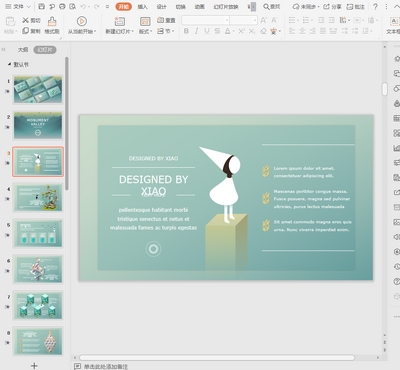
Task: Open the bullet list dropdown arrow
Action: coord(297,20)
